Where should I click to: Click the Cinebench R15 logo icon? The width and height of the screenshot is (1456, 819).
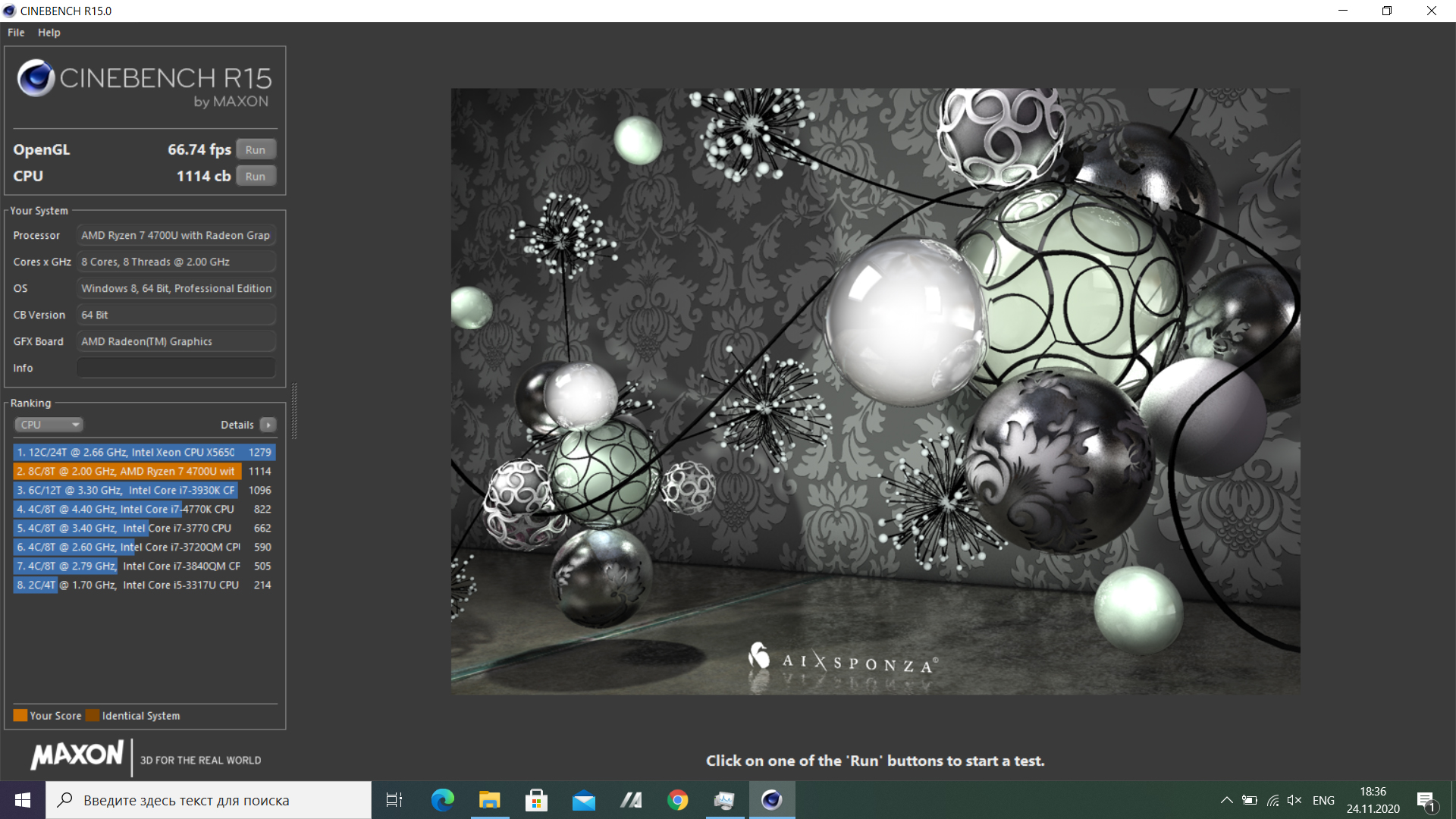click(36, 78)
